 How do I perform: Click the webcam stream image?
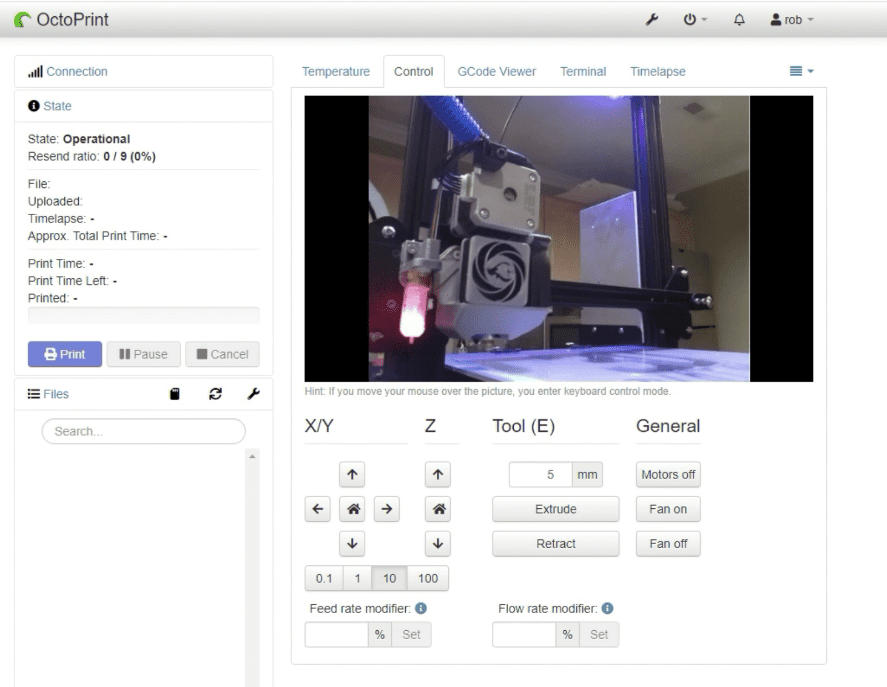(559, 238)
